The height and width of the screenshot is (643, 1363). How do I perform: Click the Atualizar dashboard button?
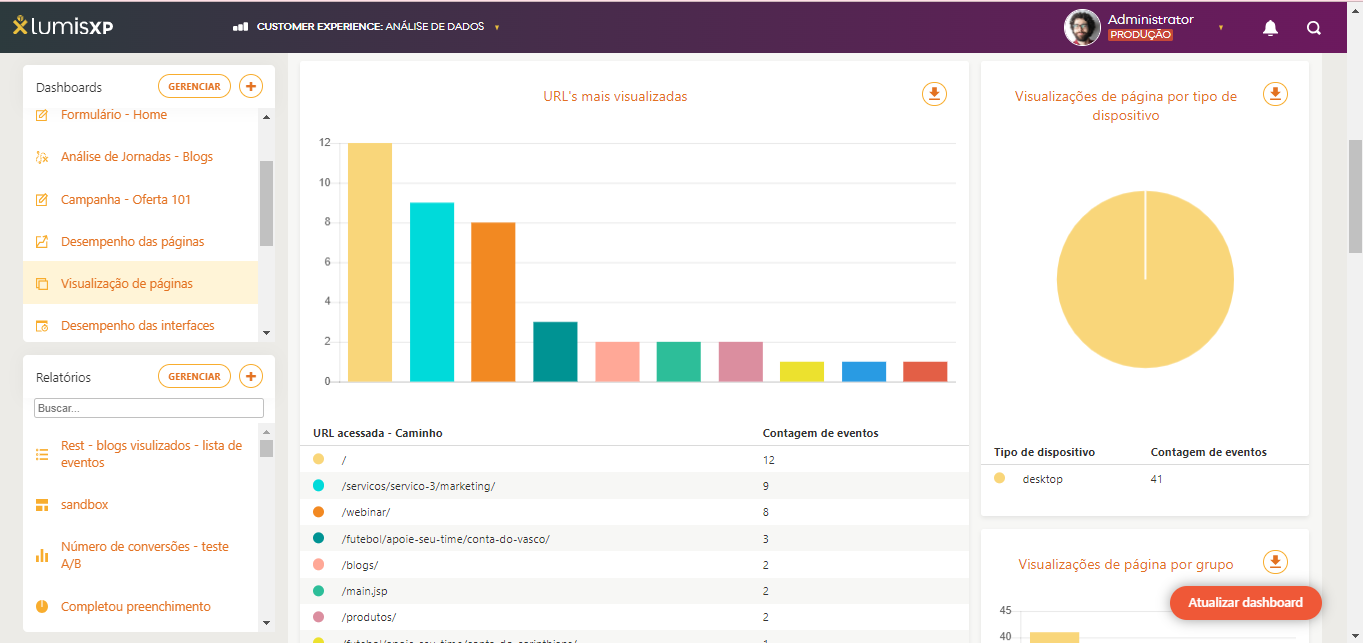click(1245, 603)
